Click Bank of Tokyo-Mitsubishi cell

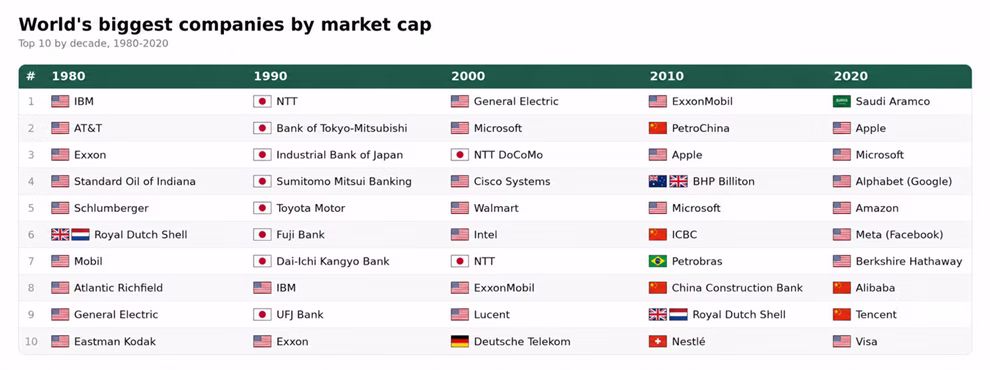pos(342,128)
